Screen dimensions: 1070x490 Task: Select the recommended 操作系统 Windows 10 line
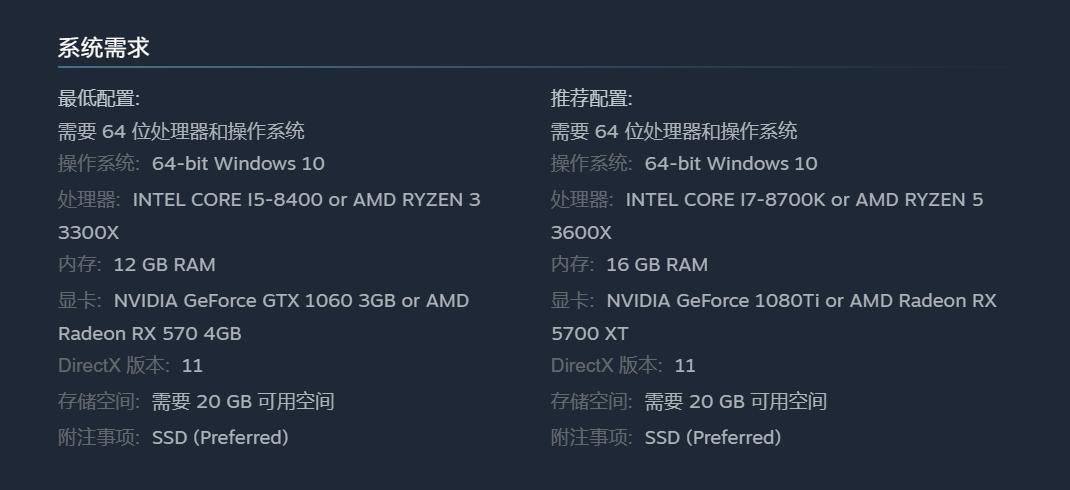(x=684, y=164)
